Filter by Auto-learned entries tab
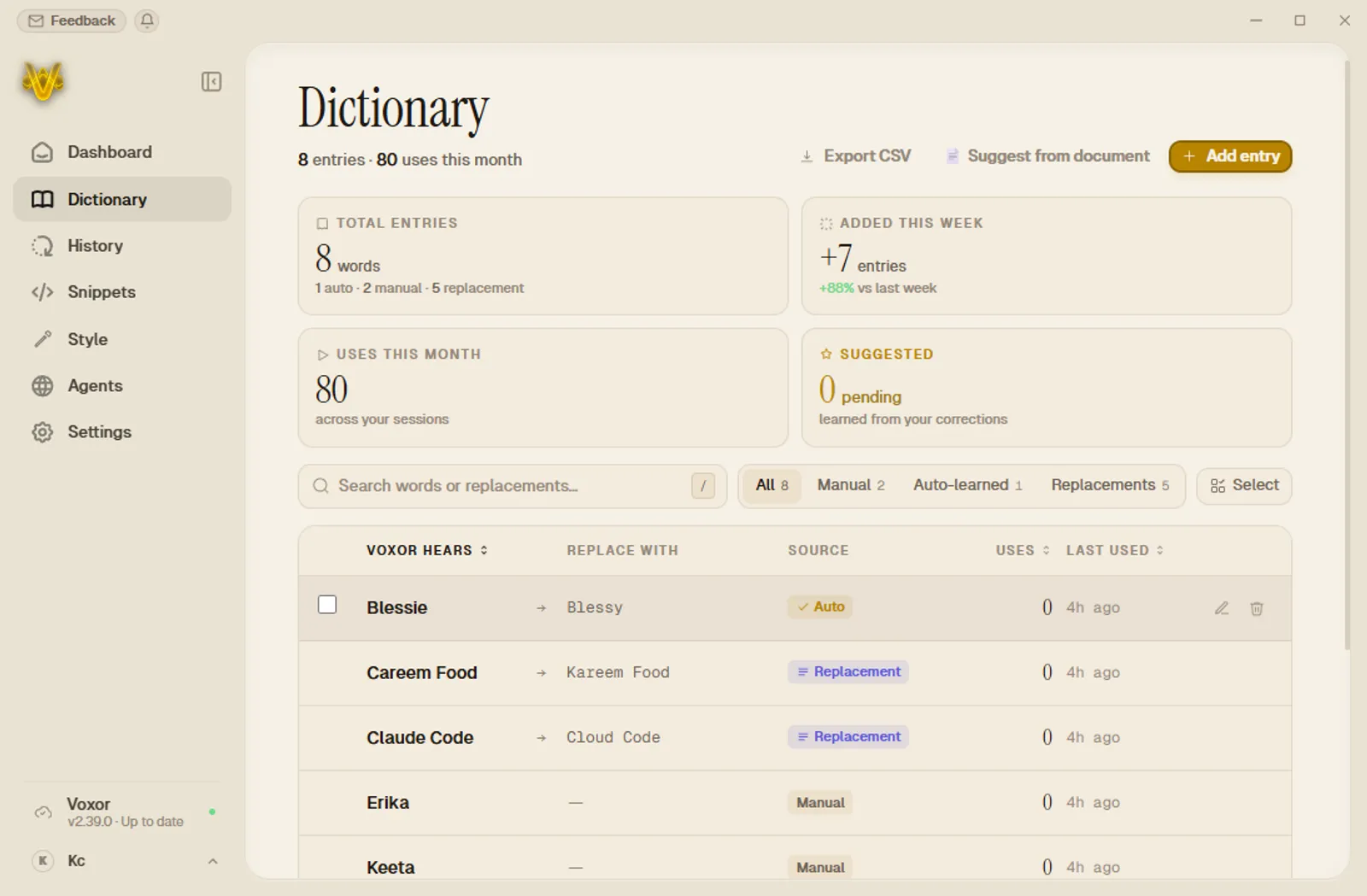Viewport: 1367px width, 896px height. [x=968, y=485]
